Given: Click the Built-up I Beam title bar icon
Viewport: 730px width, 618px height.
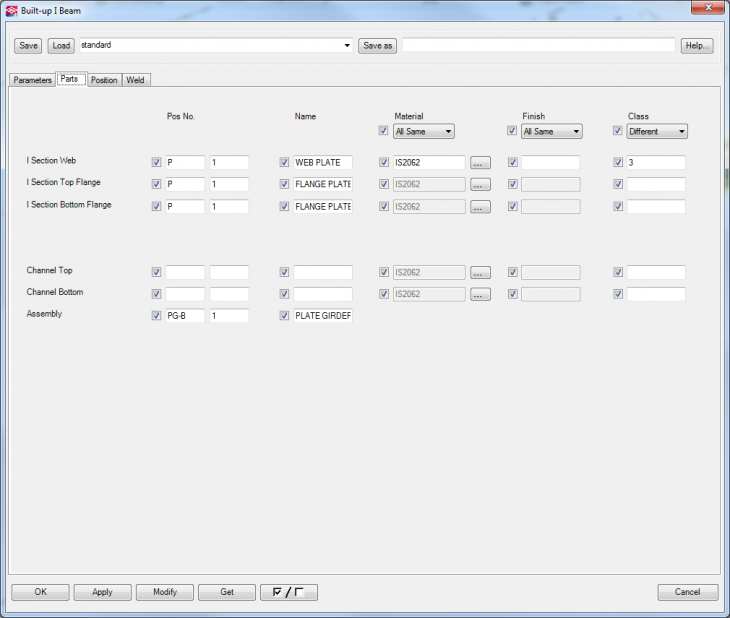Looking at the screenshot, I should pyautogui.click(x=11, y=10).
